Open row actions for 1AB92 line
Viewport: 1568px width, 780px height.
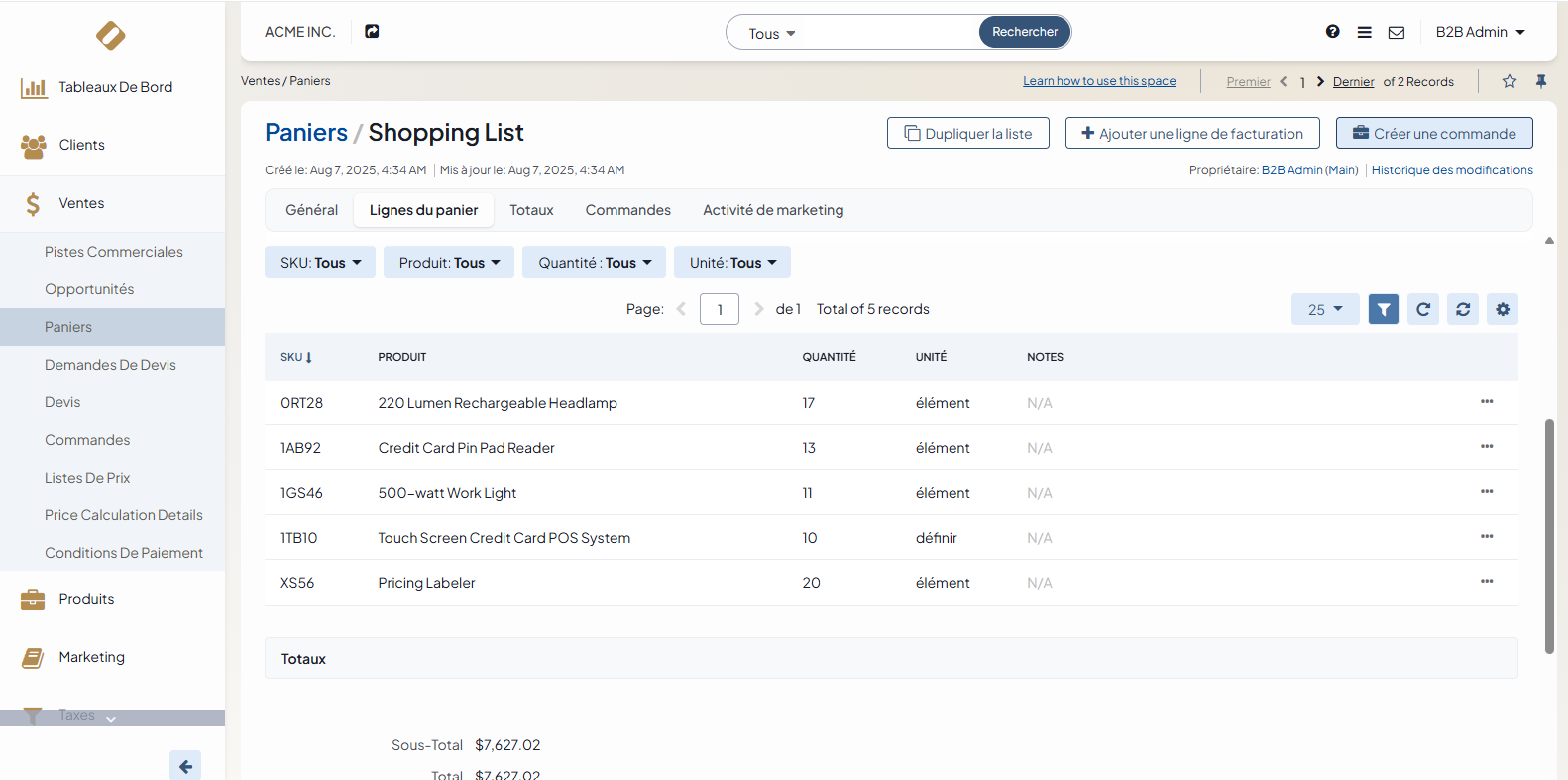click(1487, 446)
